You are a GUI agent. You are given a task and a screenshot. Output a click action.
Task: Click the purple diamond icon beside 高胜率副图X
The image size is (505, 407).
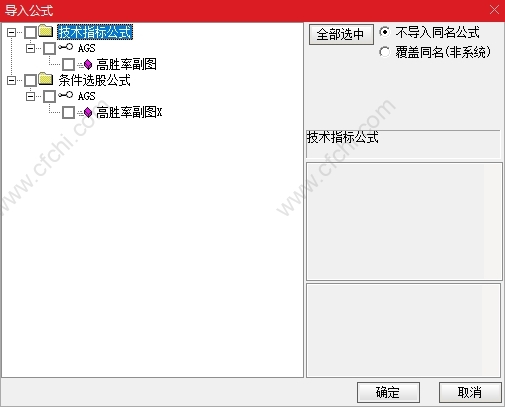pyautogui.click(x=88, y=112)
